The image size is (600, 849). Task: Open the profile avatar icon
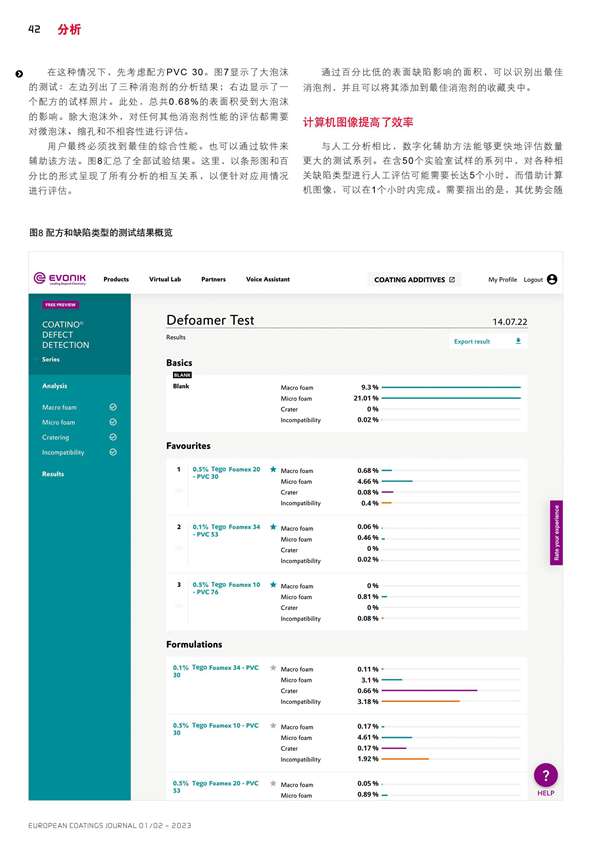click(x=553, y=280)
